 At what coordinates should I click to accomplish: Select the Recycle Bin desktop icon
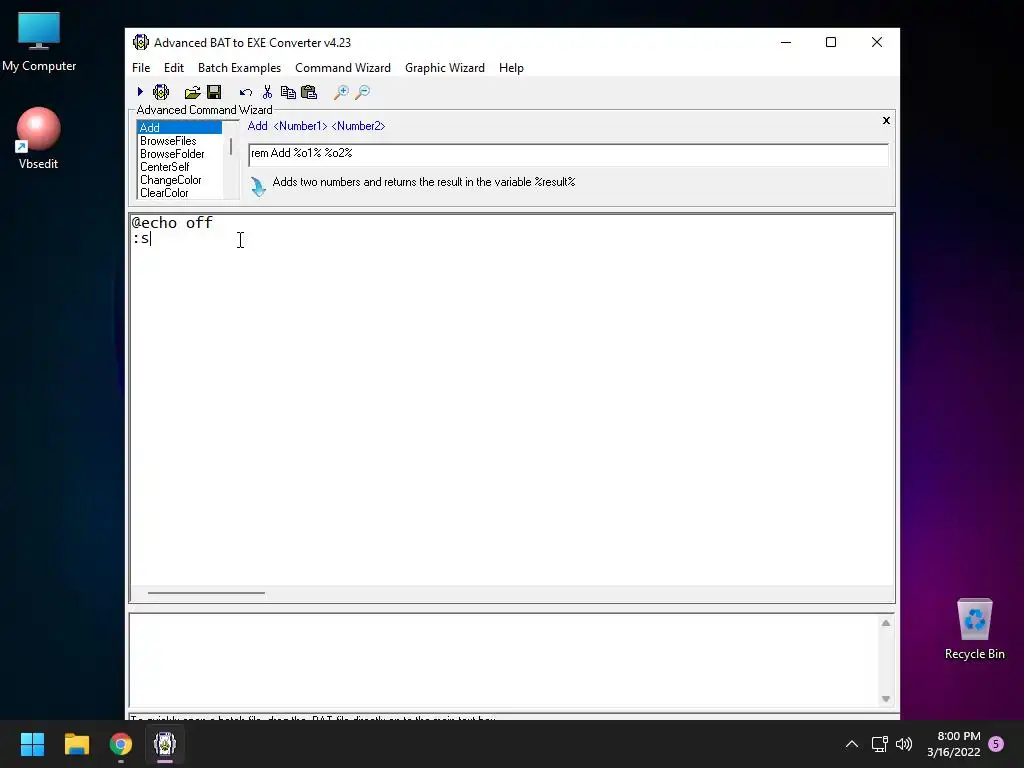coord(974,630)
